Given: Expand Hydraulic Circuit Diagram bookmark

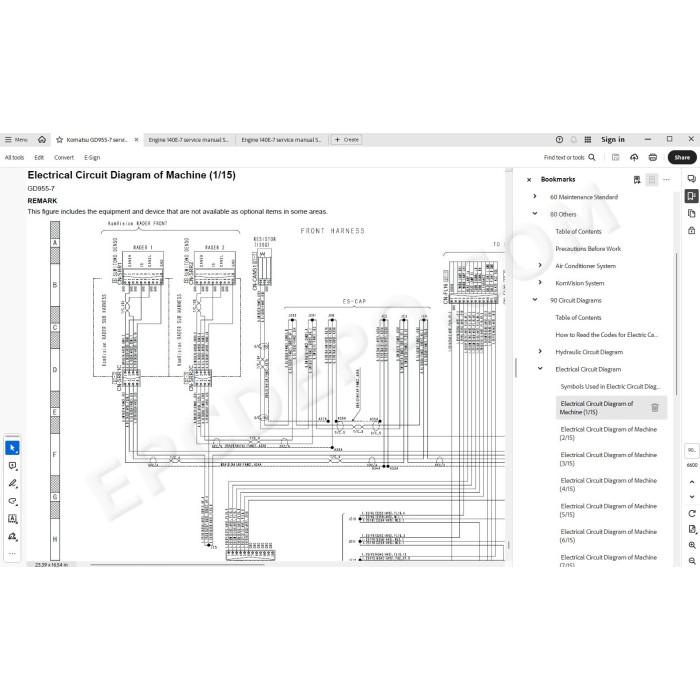Looking at the screenshot, I should click(x=540, y=352).
